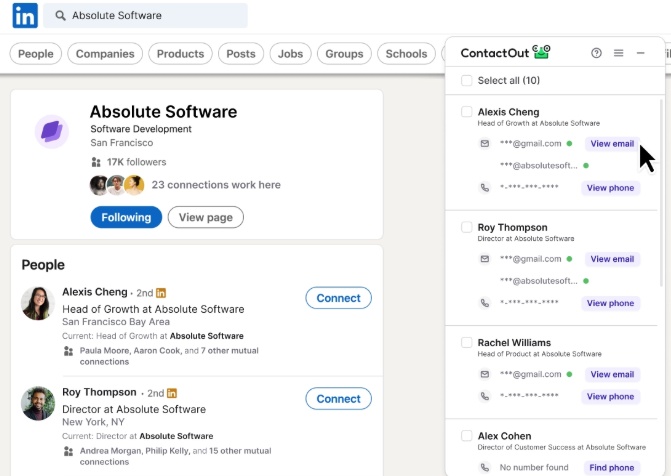Viewport: 671px width, 476px height.
Task: Click the phone icon under Alex Cohen
Action: (484, 467)
